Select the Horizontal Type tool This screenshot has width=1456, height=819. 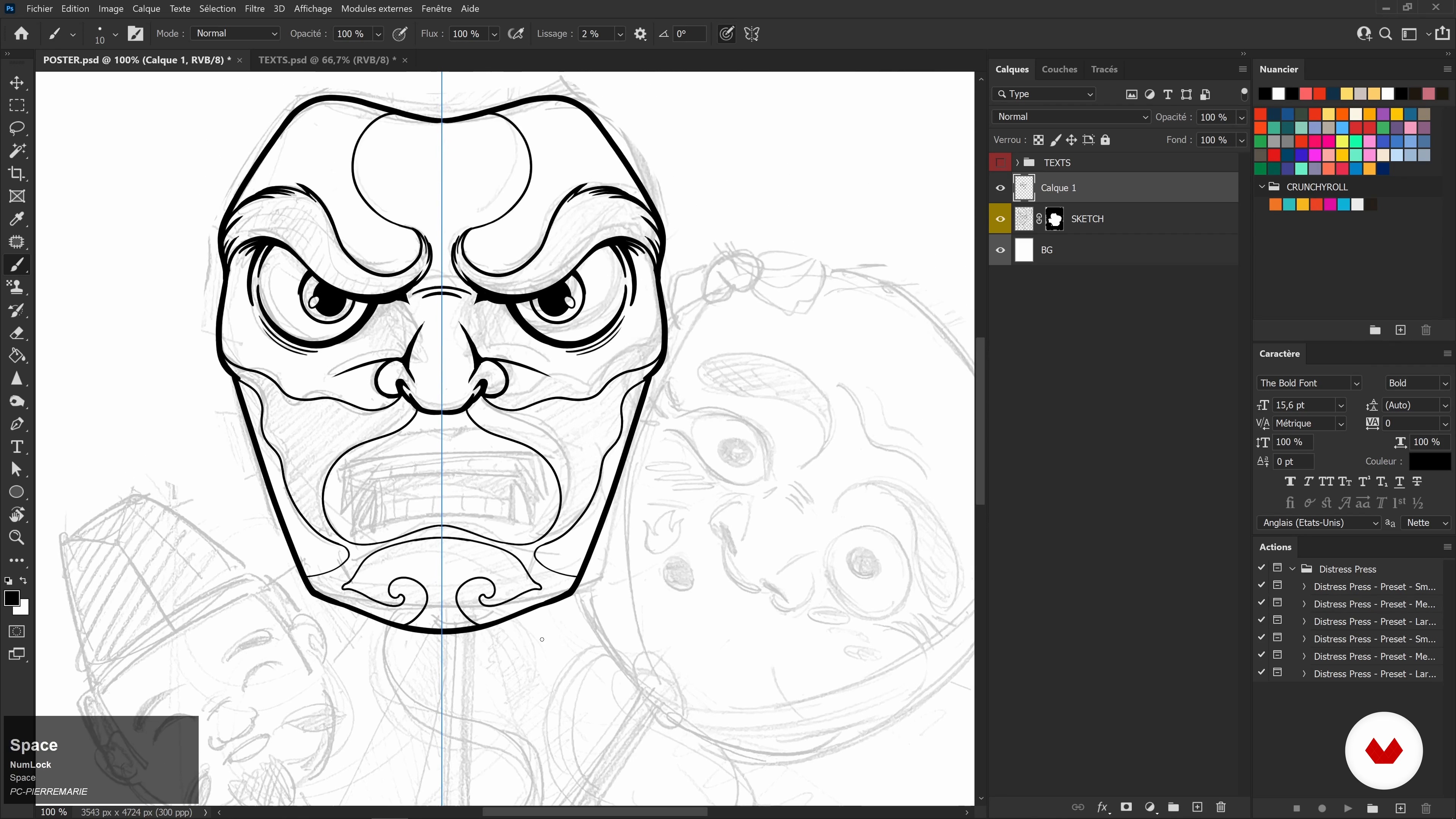[x=17, y=447]
